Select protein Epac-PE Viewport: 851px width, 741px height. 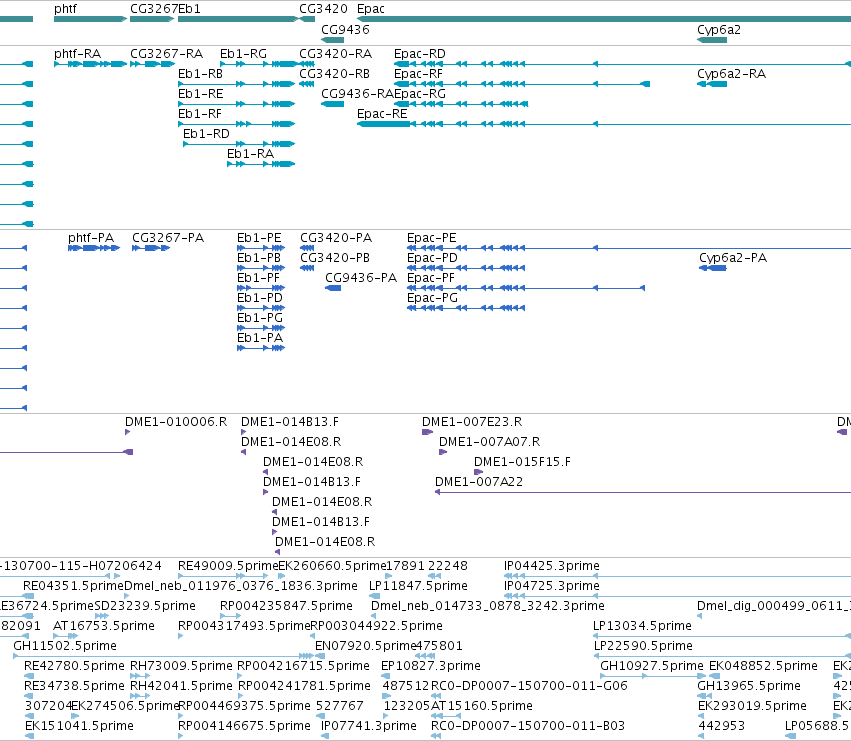click(629, 248)
